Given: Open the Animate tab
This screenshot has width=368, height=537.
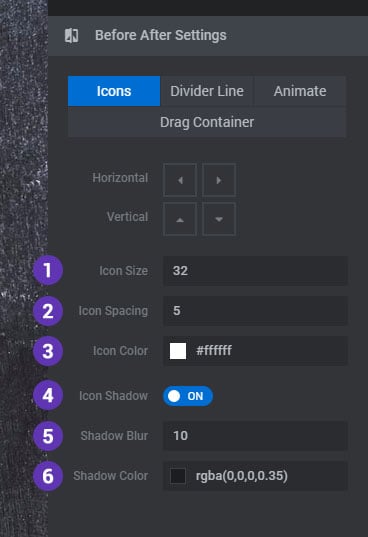Looking at the screenshot, I should point(300,91).
